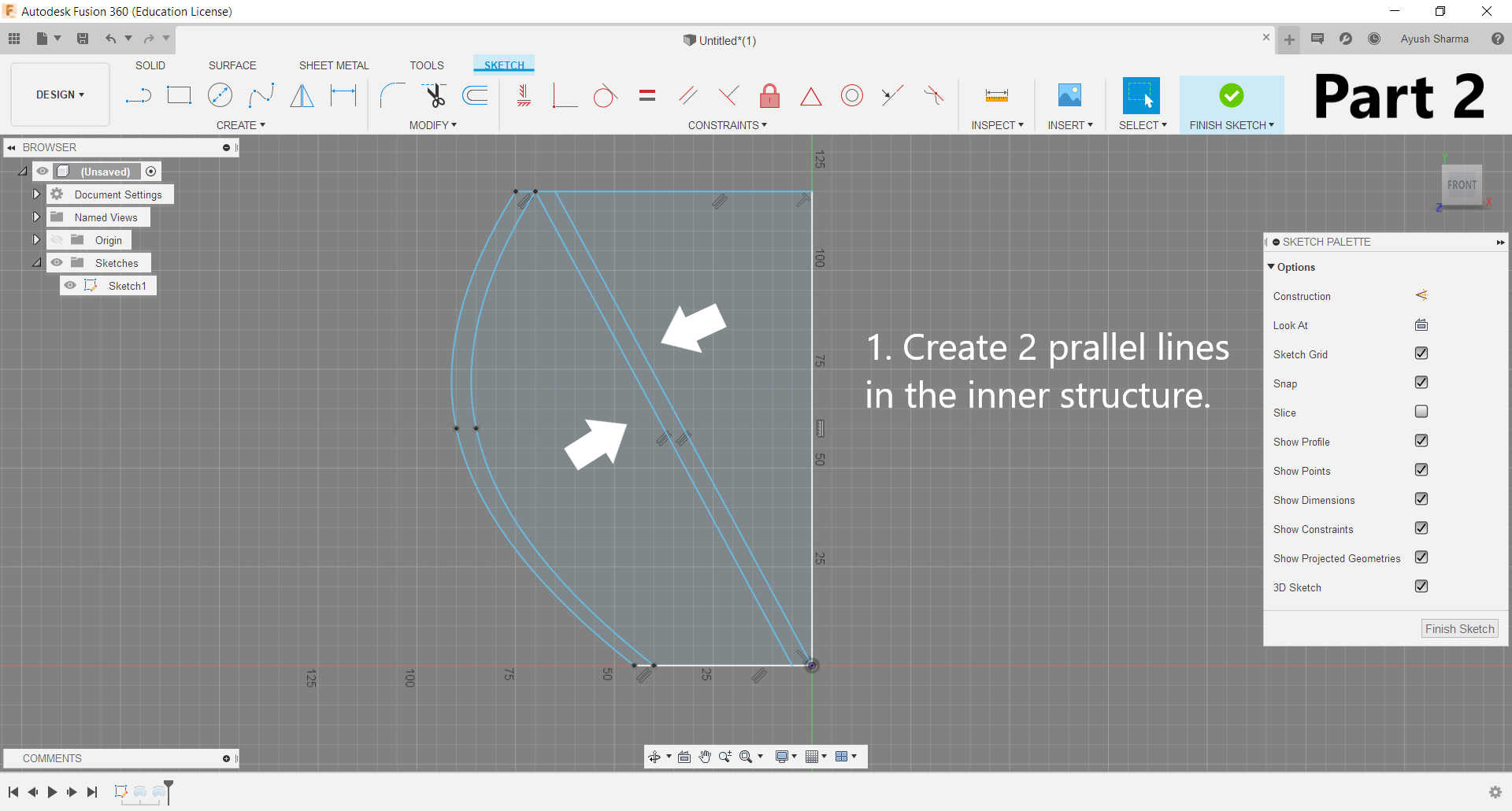
Task: Open the INSPECT dropdown menu
Action: click(x=997, y=125)
